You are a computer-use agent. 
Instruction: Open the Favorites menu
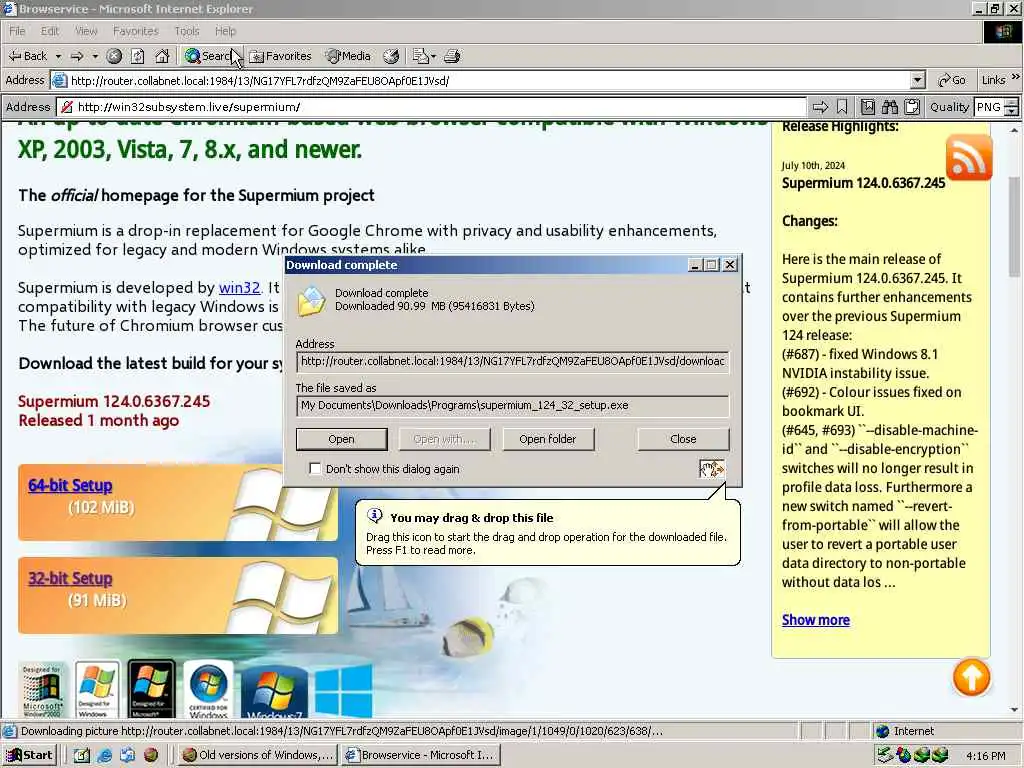136,31
